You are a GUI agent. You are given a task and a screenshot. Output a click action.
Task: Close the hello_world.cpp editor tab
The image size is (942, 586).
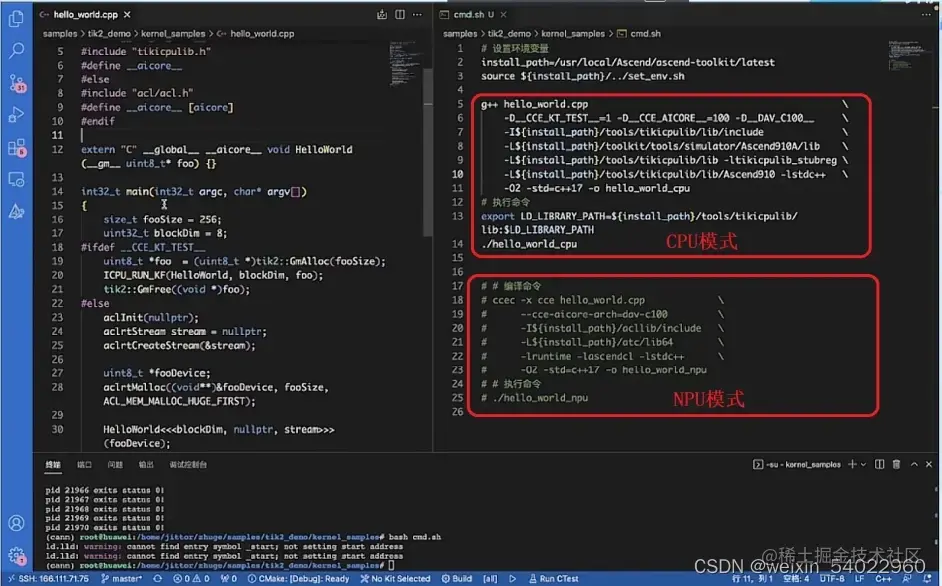[x=127, y=14]
